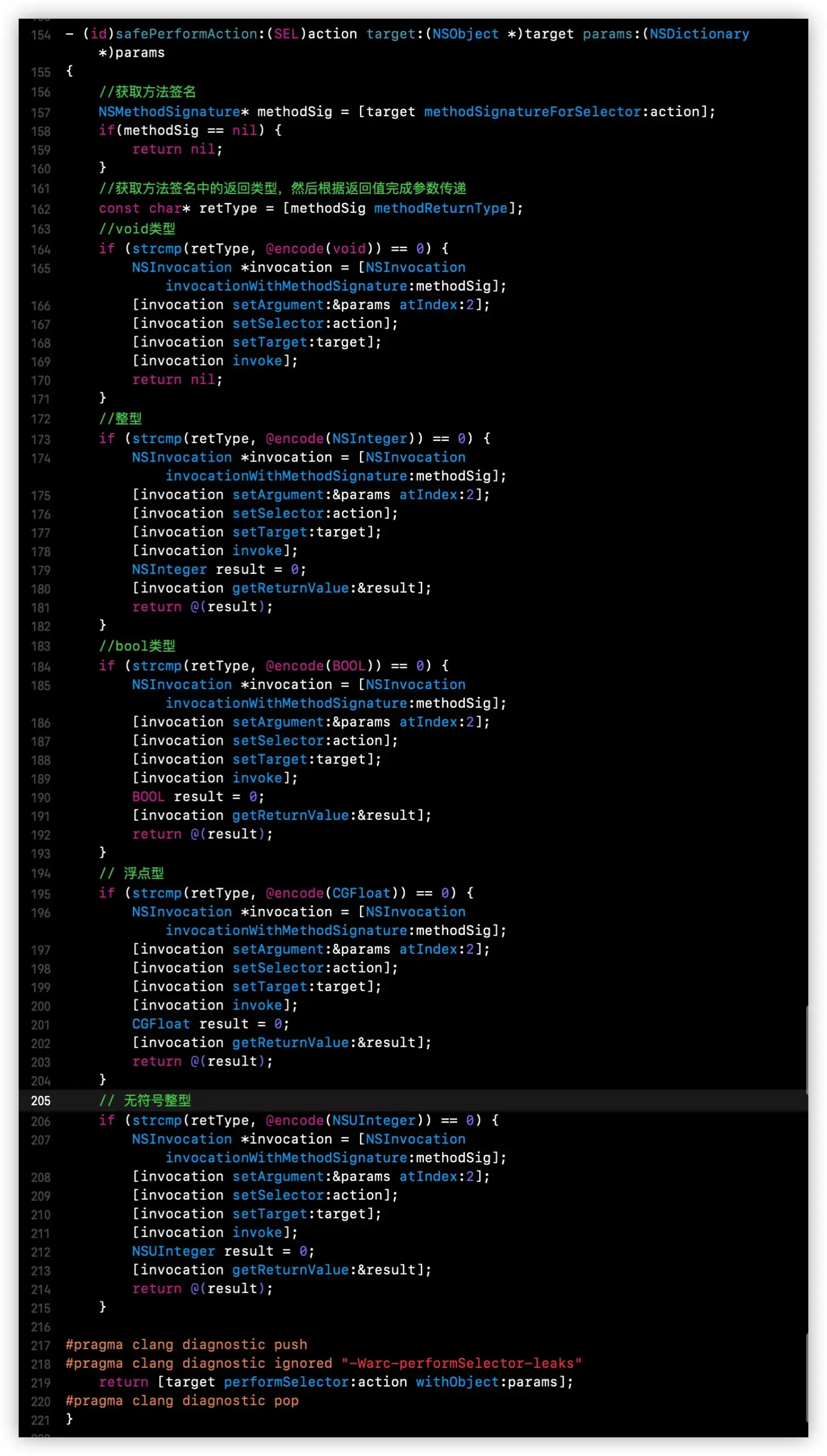Viewport: 827px width, 1456px height.
Task: Click the //整型 comment line
Action: [120, 418]
